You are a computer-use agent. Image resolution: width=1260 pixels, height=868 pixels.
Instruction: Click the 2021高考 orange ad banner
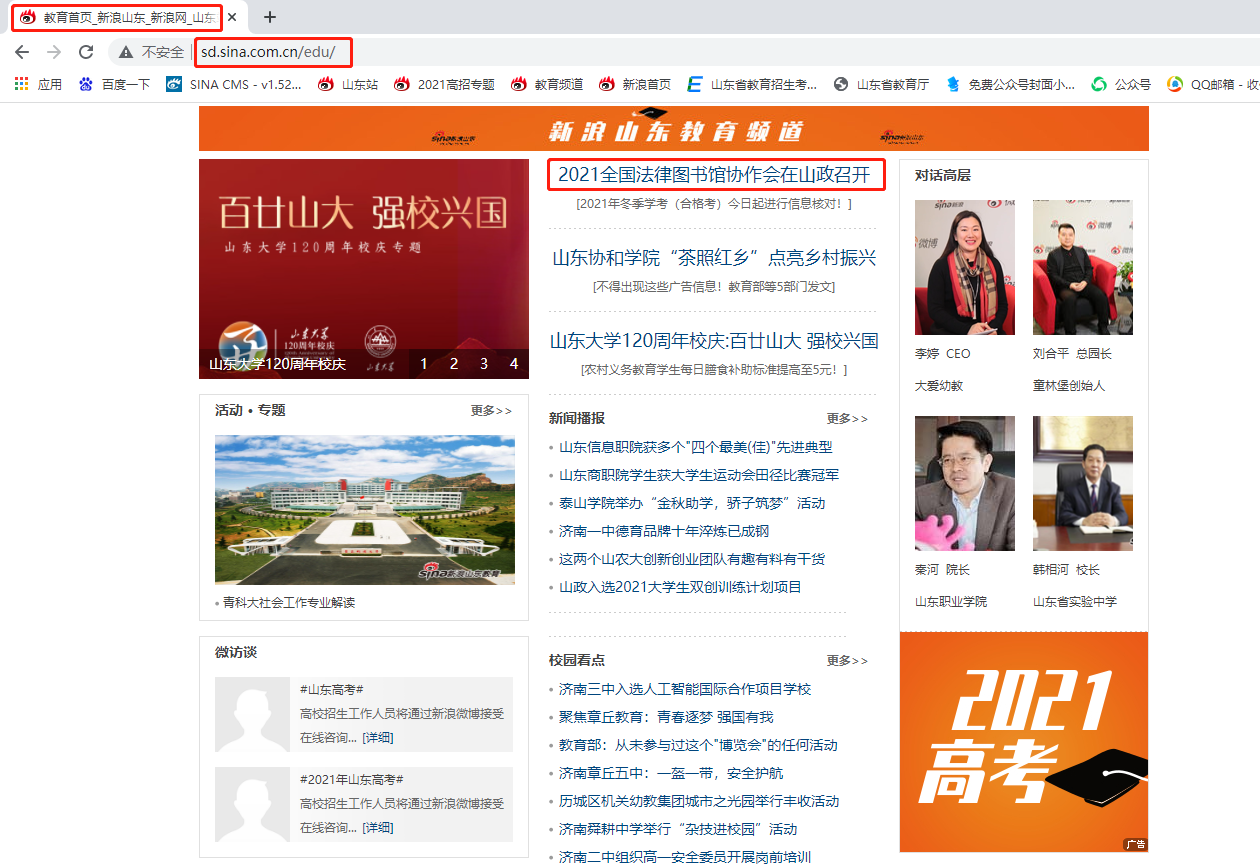[x=1023, y=741]
